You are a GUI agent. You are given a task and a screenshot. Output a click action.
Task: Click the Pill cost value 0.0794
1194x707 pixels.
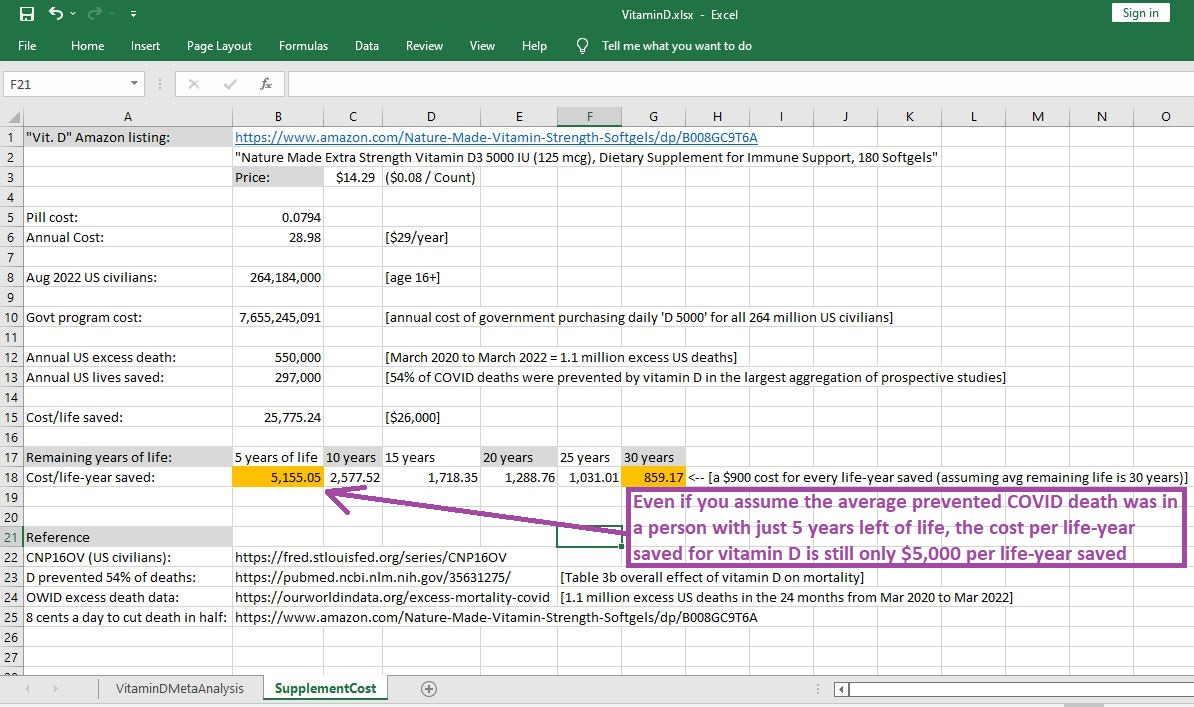278,217
